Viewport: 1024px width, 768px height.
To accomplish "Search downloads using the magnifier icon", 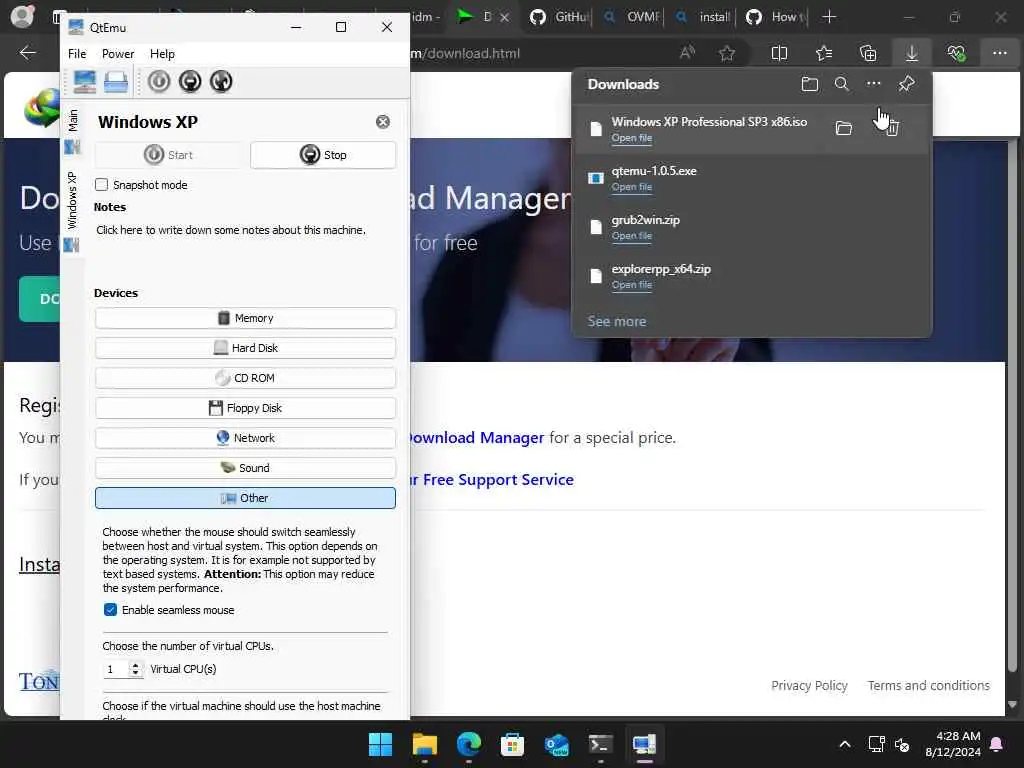I will (842, 84).
